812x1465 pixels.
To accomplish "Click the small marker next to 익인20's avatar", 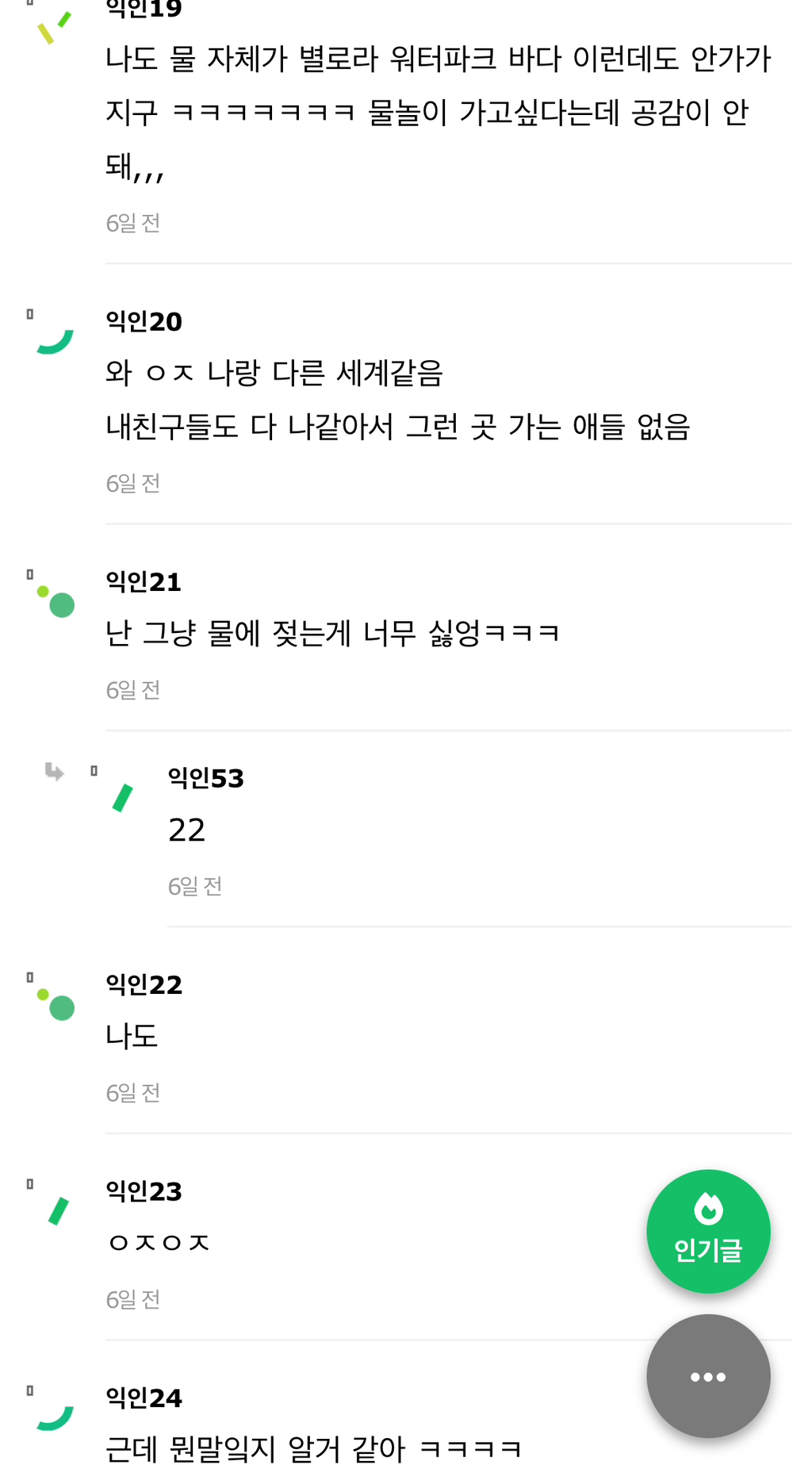I will coord(30,314).
